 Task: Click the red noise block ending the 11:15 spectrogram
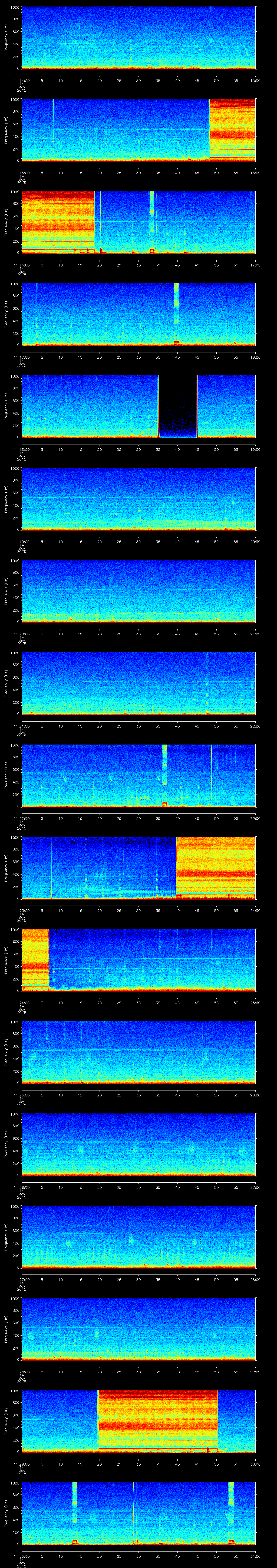coord(233,130)
